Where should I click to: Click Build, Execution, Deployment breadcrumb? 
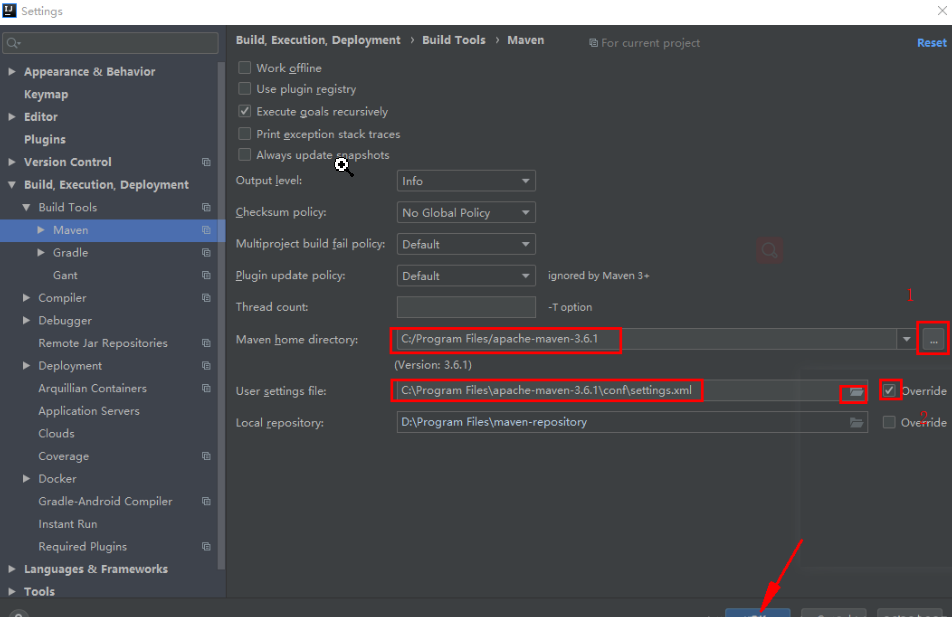[318, 40]
